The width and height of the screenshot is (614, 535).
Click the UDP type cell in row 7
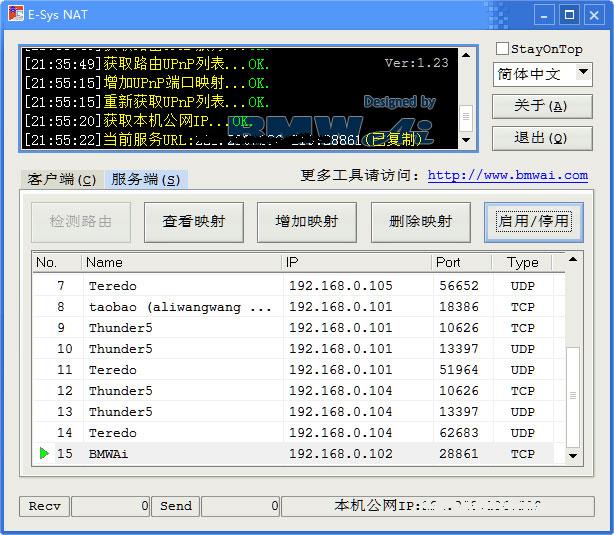pos(523,286)
